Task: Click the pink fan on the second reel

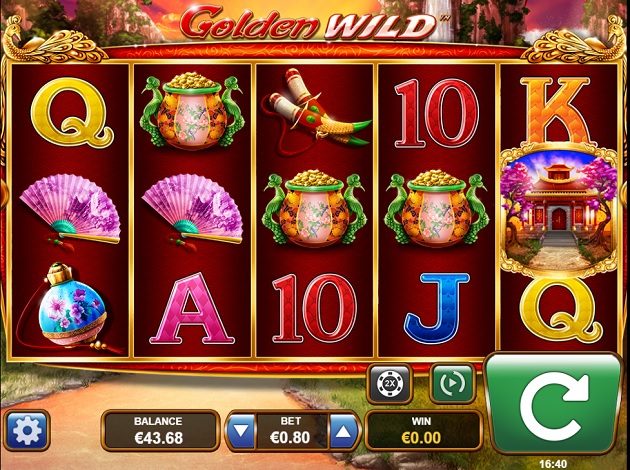Action: [192, 210]
